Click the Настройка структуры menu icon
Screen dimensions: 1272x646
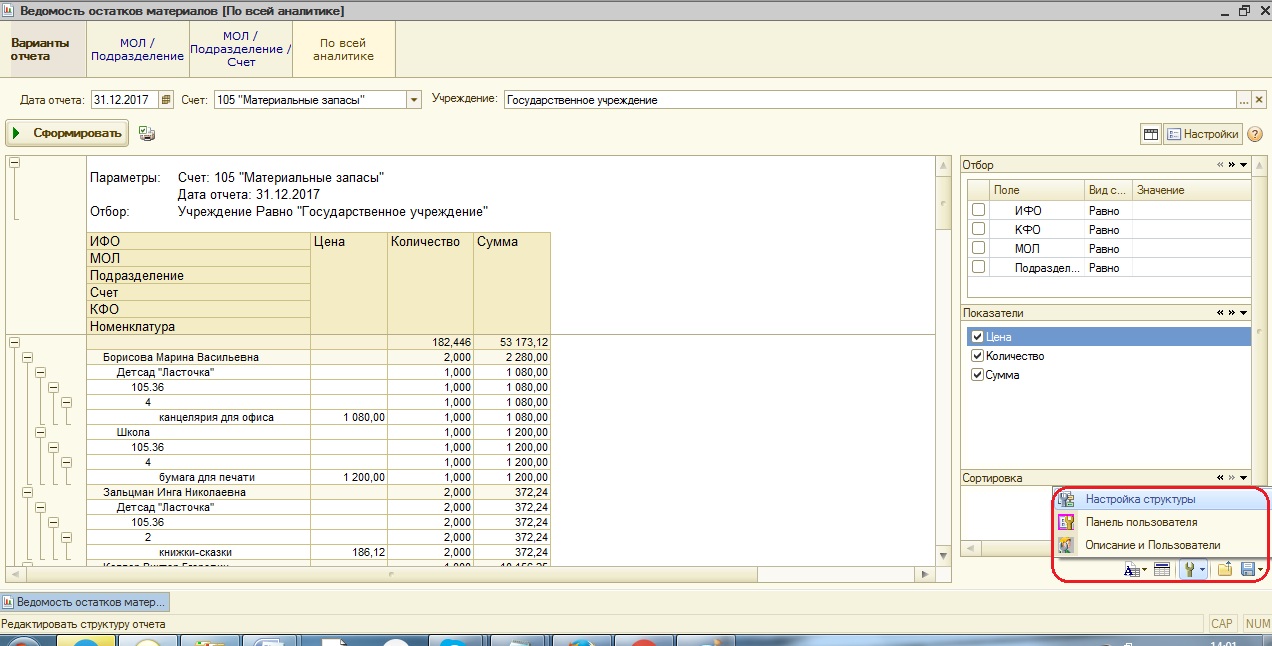(1067, 499)
